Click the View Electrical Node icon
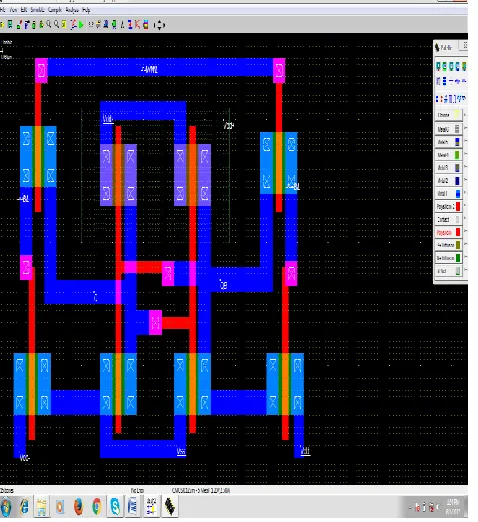Screen dimensions: 478x522 coord(73,25)
